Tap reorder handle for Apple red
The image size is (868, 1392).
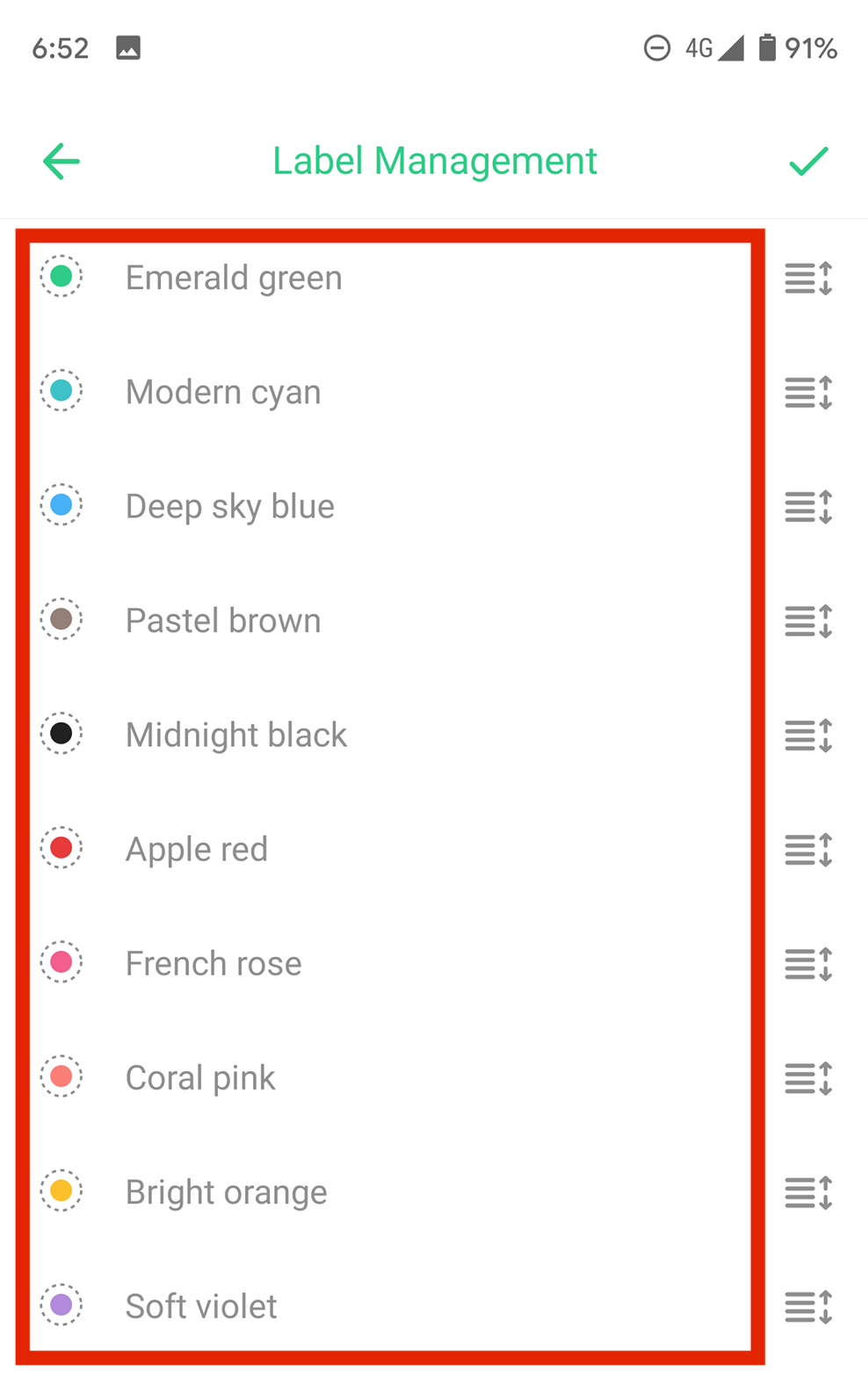(x=808, y=850)
